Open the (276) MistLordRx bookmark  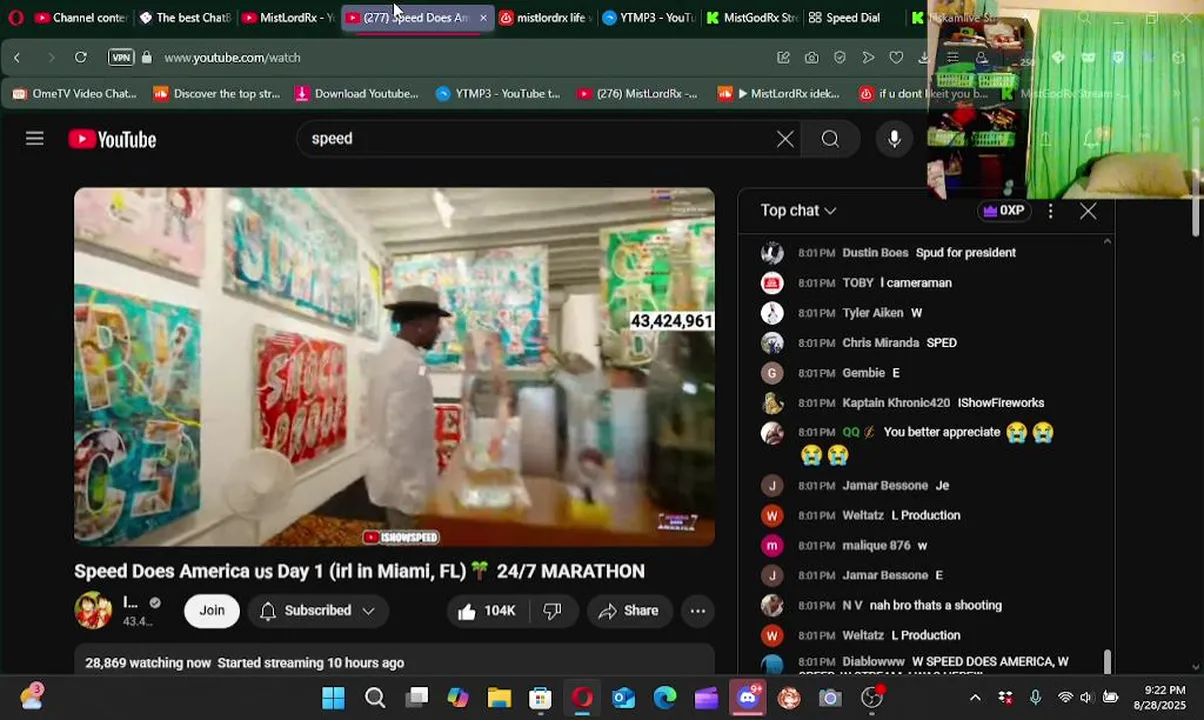(638, 94)
